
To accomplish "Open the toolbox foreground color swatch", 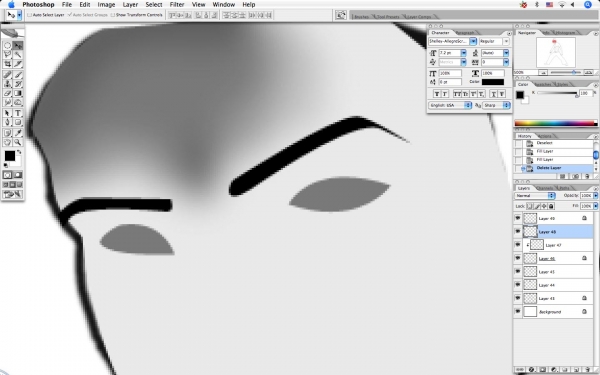I will tap(10, 156).
